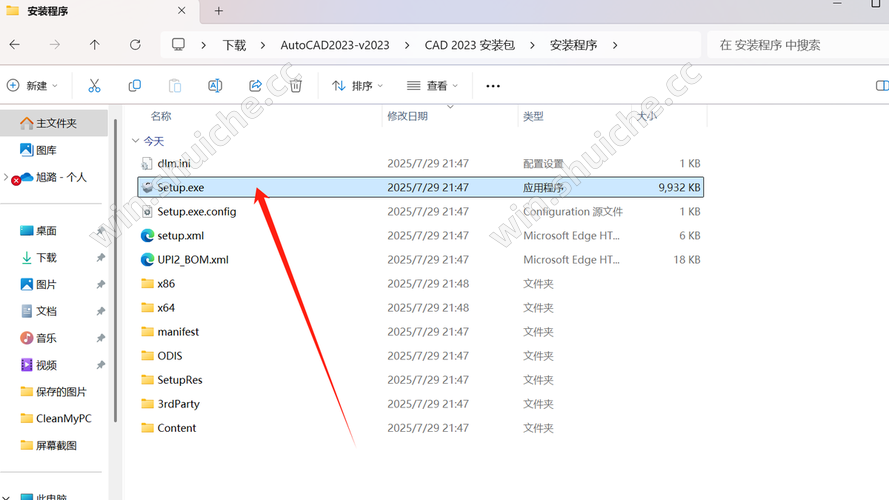Open the 排序 sort dropdown
The image size is (889, 500).
point(358,86)
